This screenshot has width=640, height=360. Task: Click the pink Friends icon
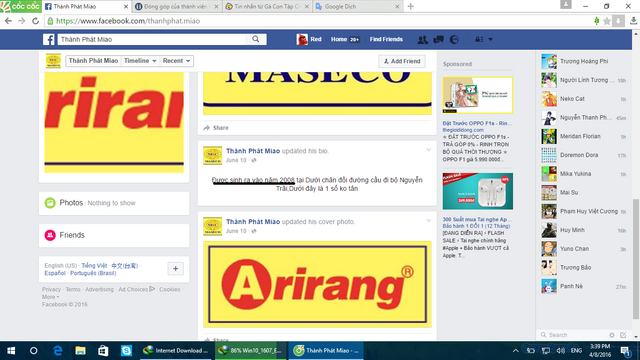tap(50, 235)
